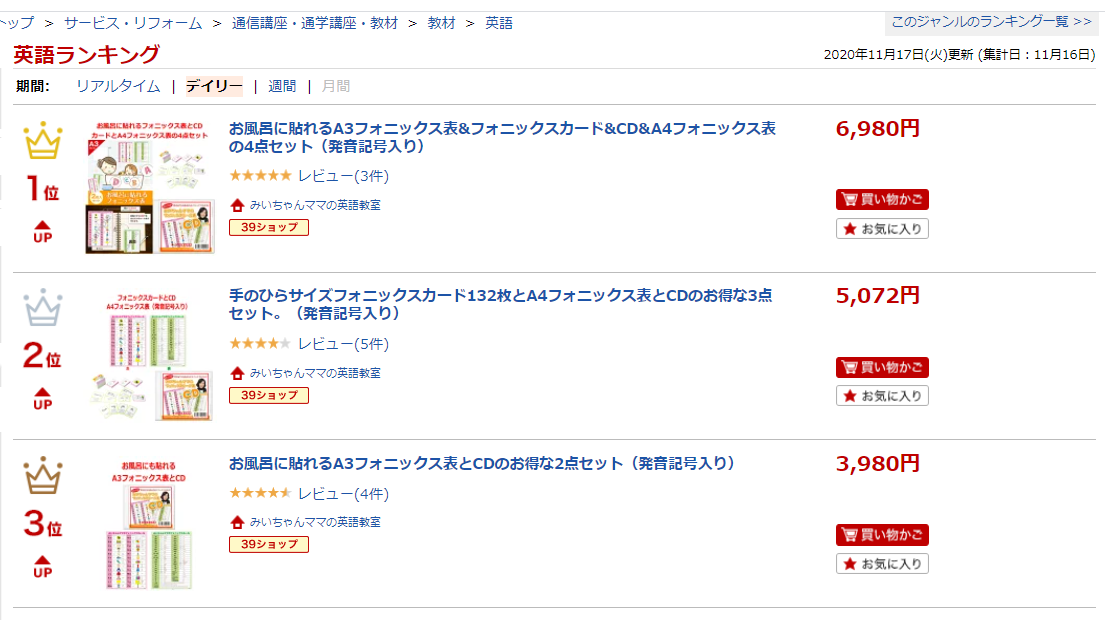Open the レビュー(5件) link on second item
The image size is (1105, 620).
[343, 344]
